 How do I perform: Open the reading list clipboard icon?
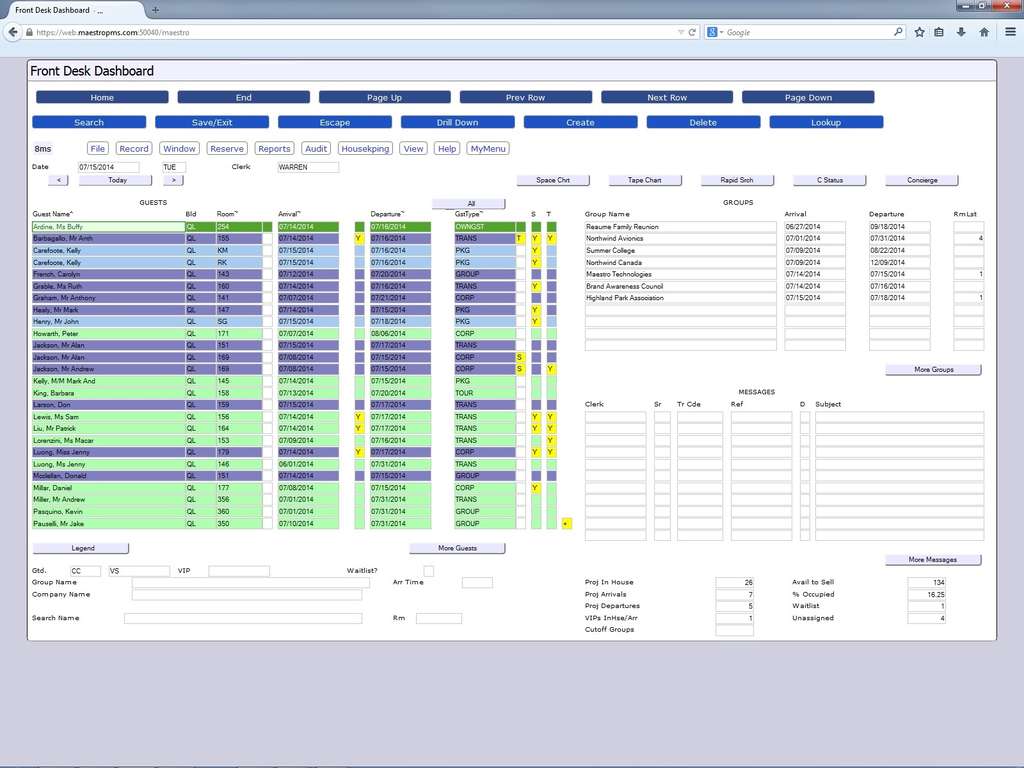[939, 32]
